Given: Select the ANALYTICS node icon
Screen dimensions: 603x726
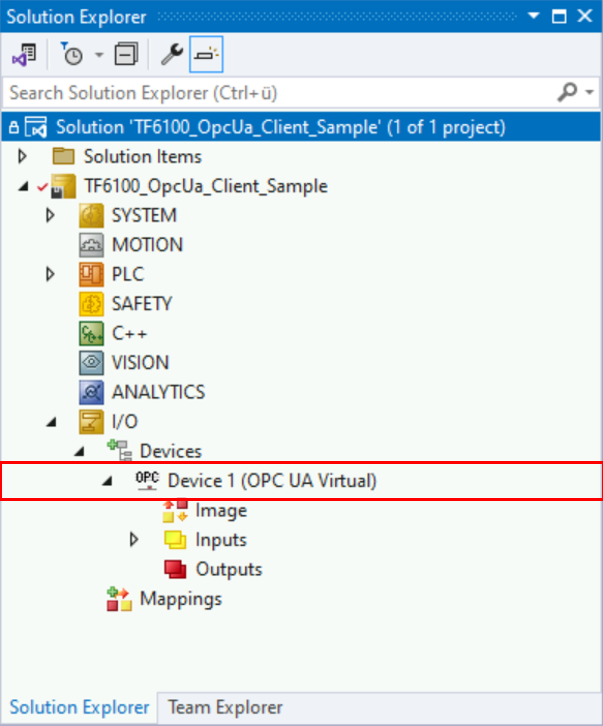Looking at the screenshot, I should [92, 392].
